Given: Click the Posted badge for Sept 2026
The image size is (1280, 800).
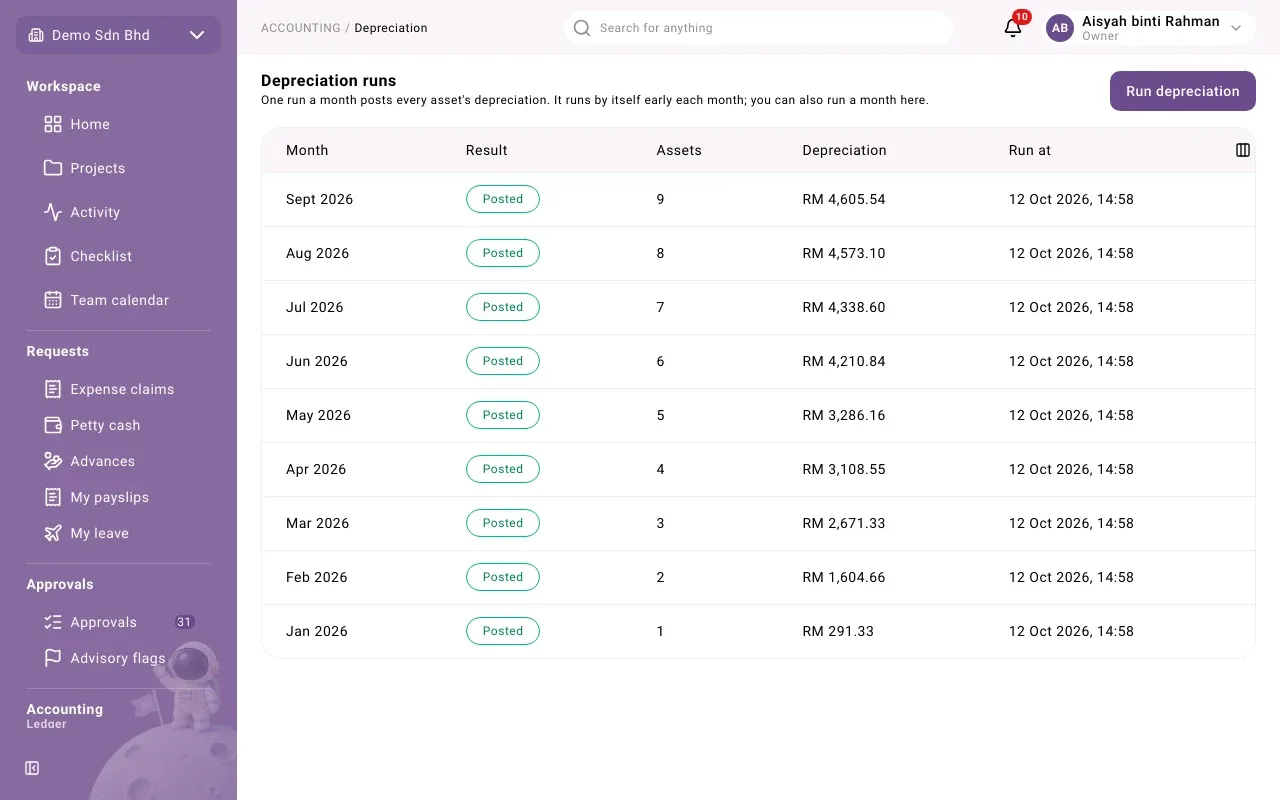Looking at the screenshot, I should click(x=503, y=199).
